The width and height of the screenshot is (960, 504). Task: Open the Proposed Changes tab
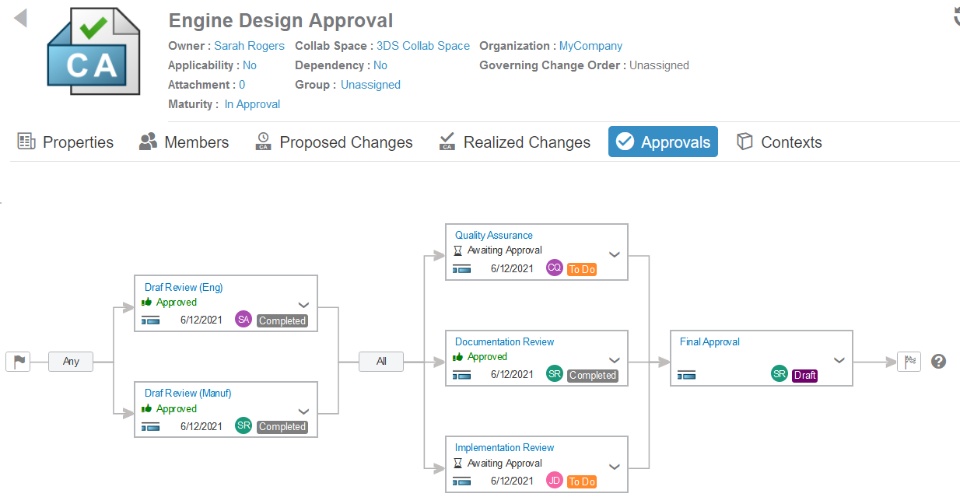(x=334, y=142)
